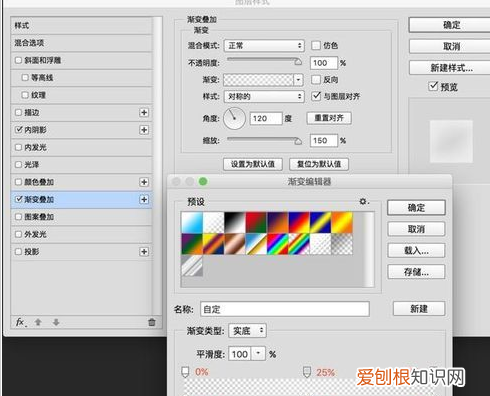Open the gradient picker dropdown arrow
The width and height of the screenshot is (490, 396).
pyautogui.click(x=298, y=80)
